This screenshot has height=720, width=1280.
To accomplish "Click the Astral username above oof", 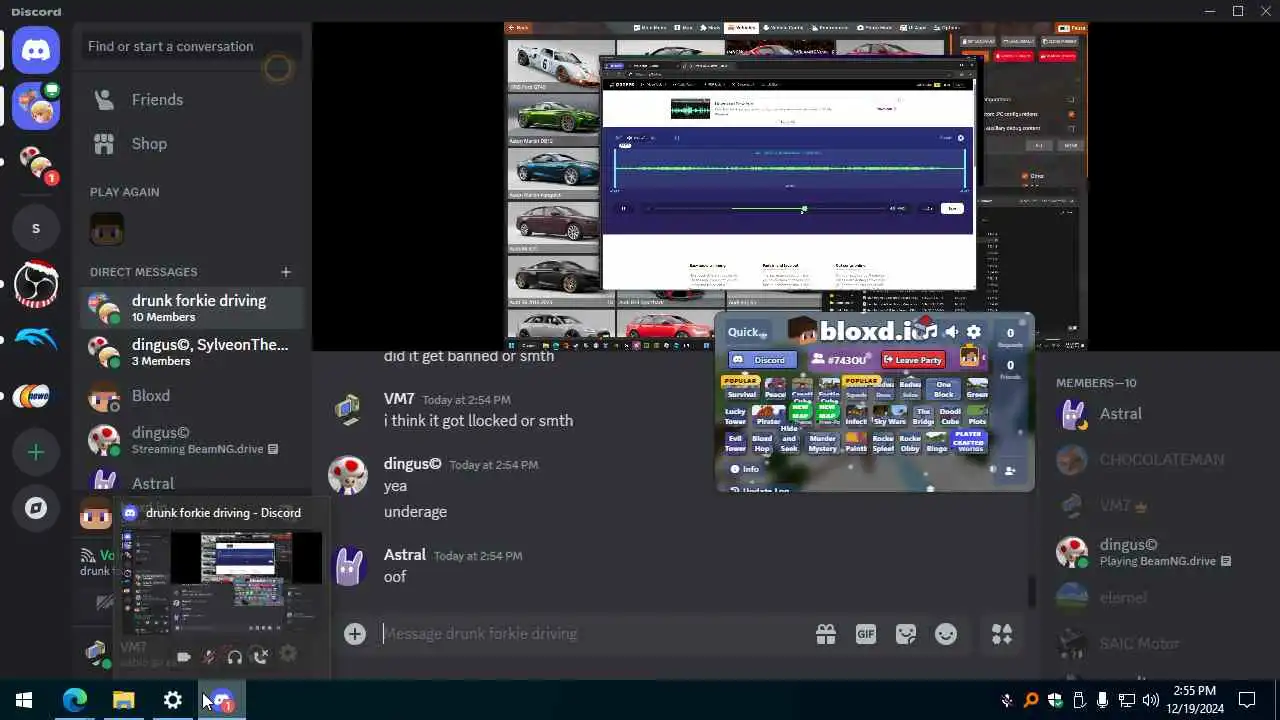I will click(404, 554).
